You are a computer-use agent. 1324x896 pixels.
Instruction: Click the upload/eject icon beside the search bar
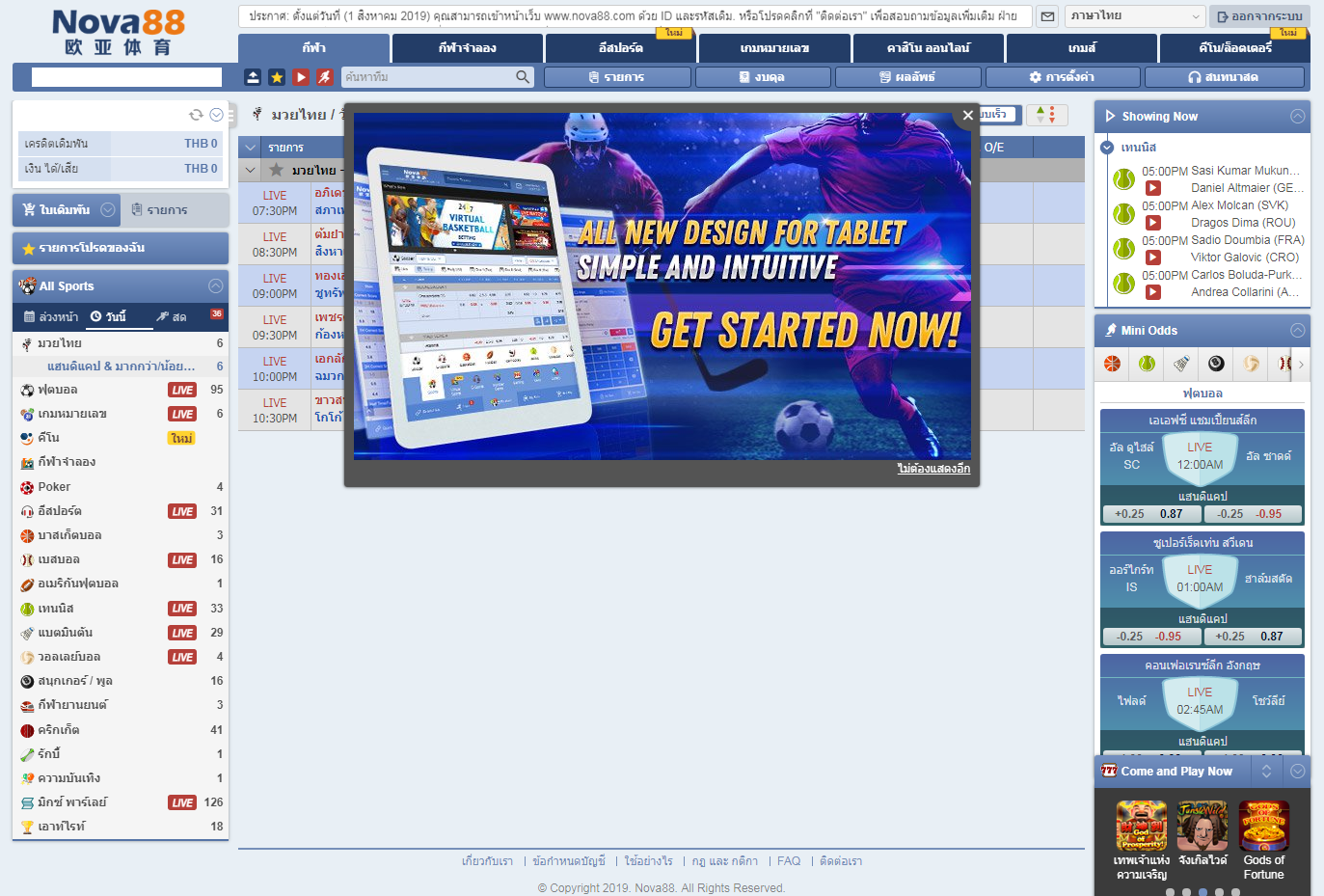pyautogui.click(x=253, y=77)
